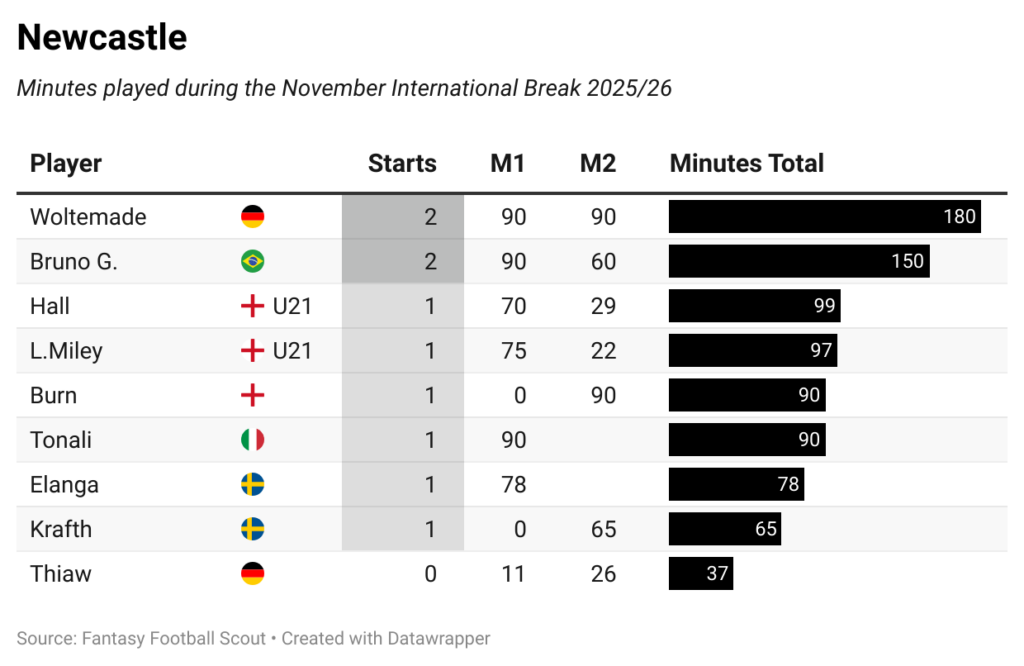Click the Brazil flag next to Bruno G.
Screen dimensions: 1024x666
click(253, 262)
